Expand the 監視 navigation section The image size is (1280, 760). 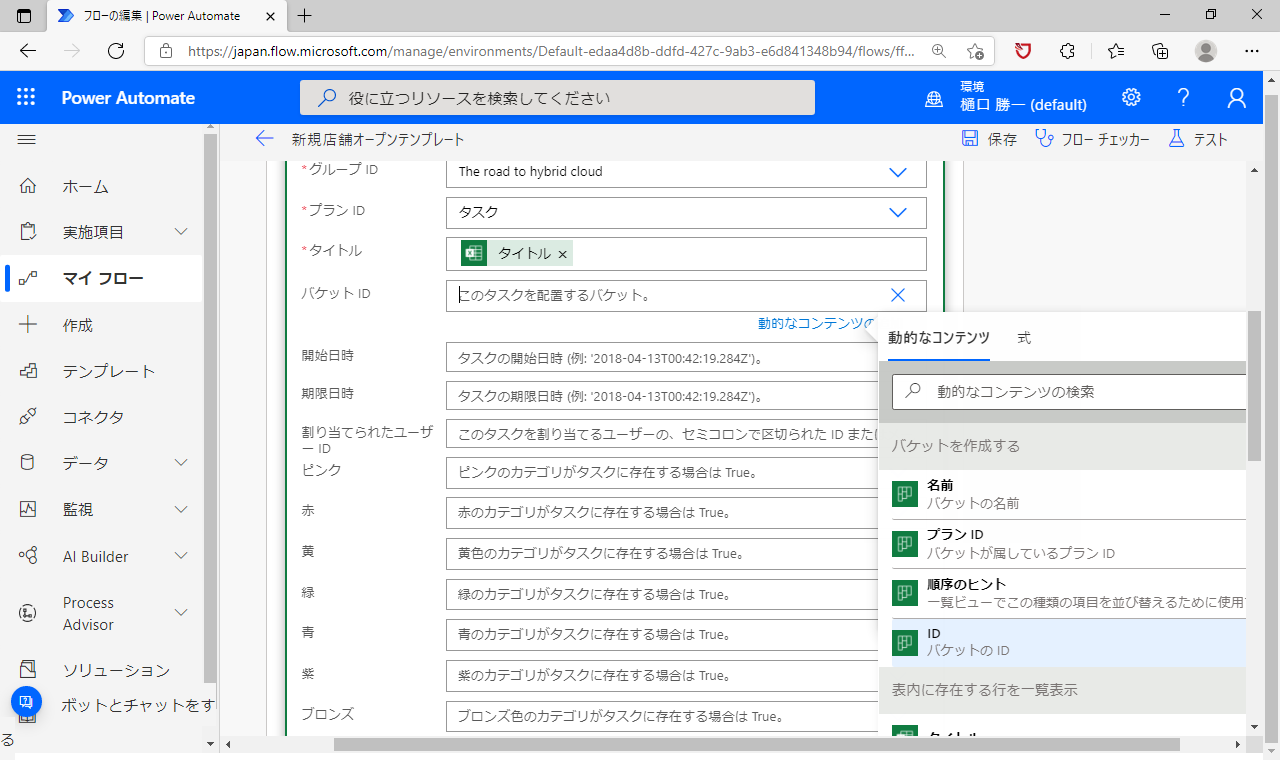coord(181,509)
